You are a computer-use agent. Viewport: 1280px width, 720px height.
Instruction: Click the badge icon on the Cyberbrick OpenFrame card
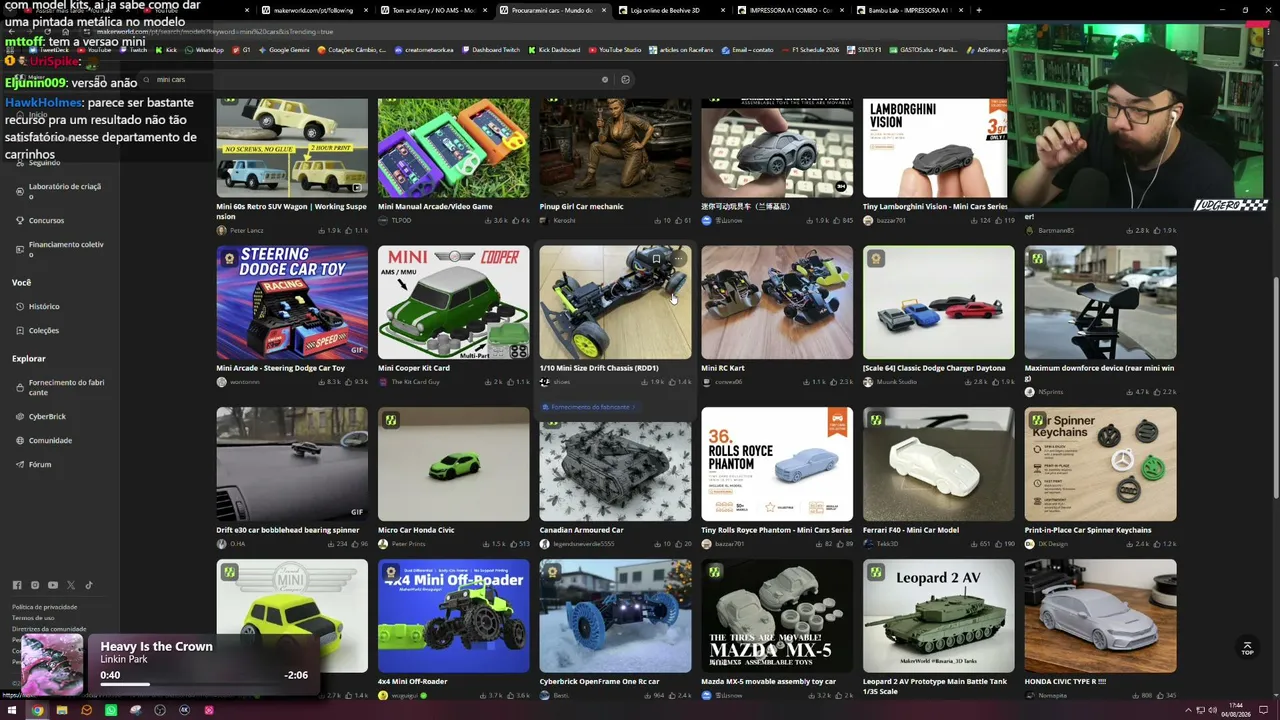coord(553,572)
